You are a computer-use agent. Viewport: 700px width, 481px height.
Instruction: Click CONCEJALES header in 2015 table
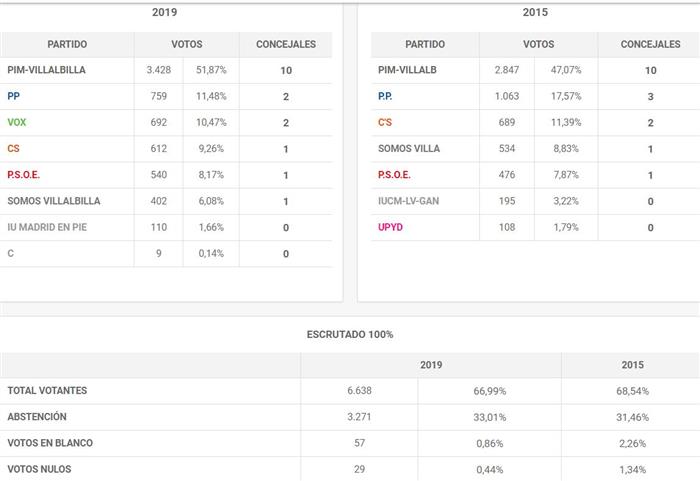650,45
